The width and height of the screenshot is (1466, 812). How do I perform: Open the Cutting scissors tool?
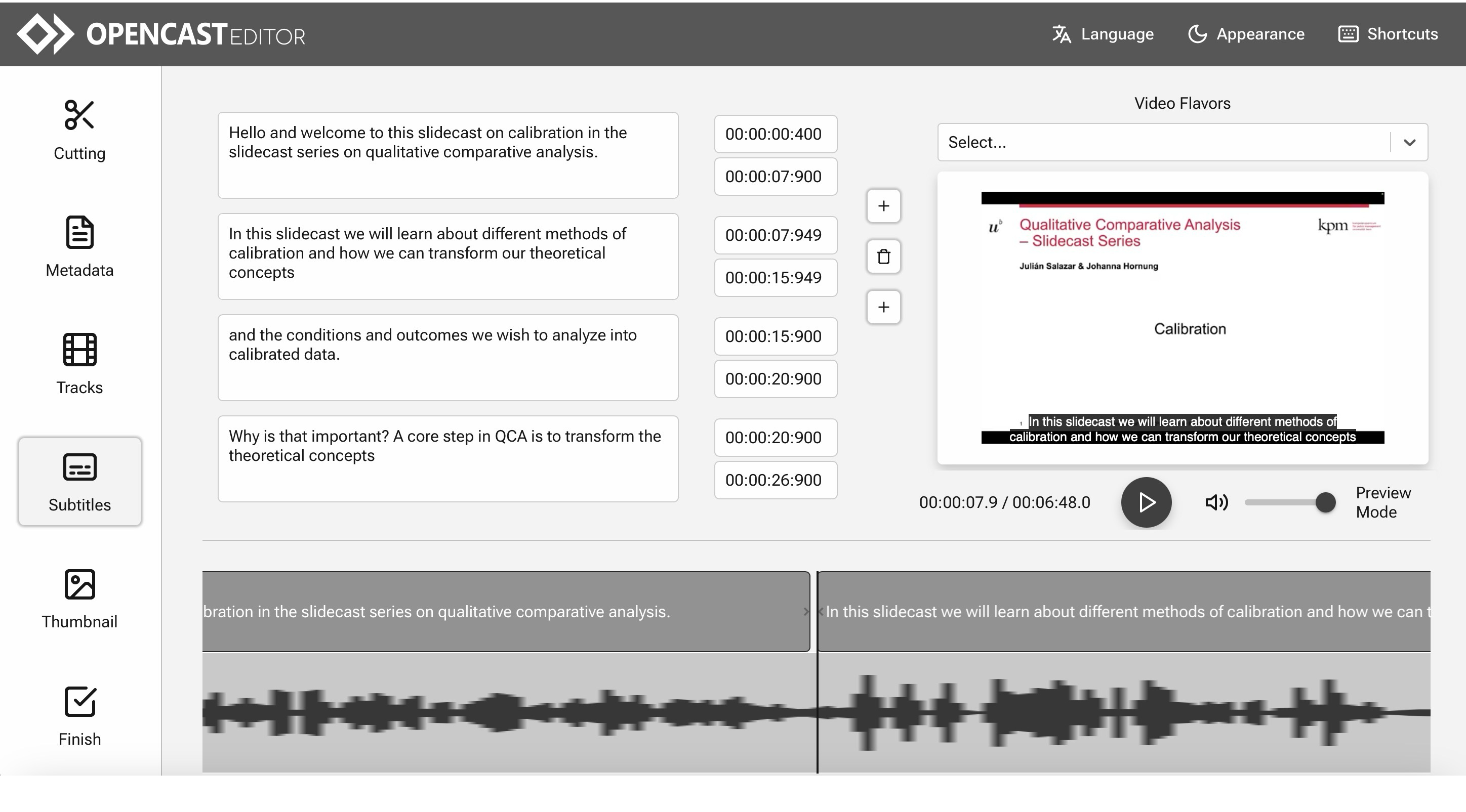coord(79,129)
